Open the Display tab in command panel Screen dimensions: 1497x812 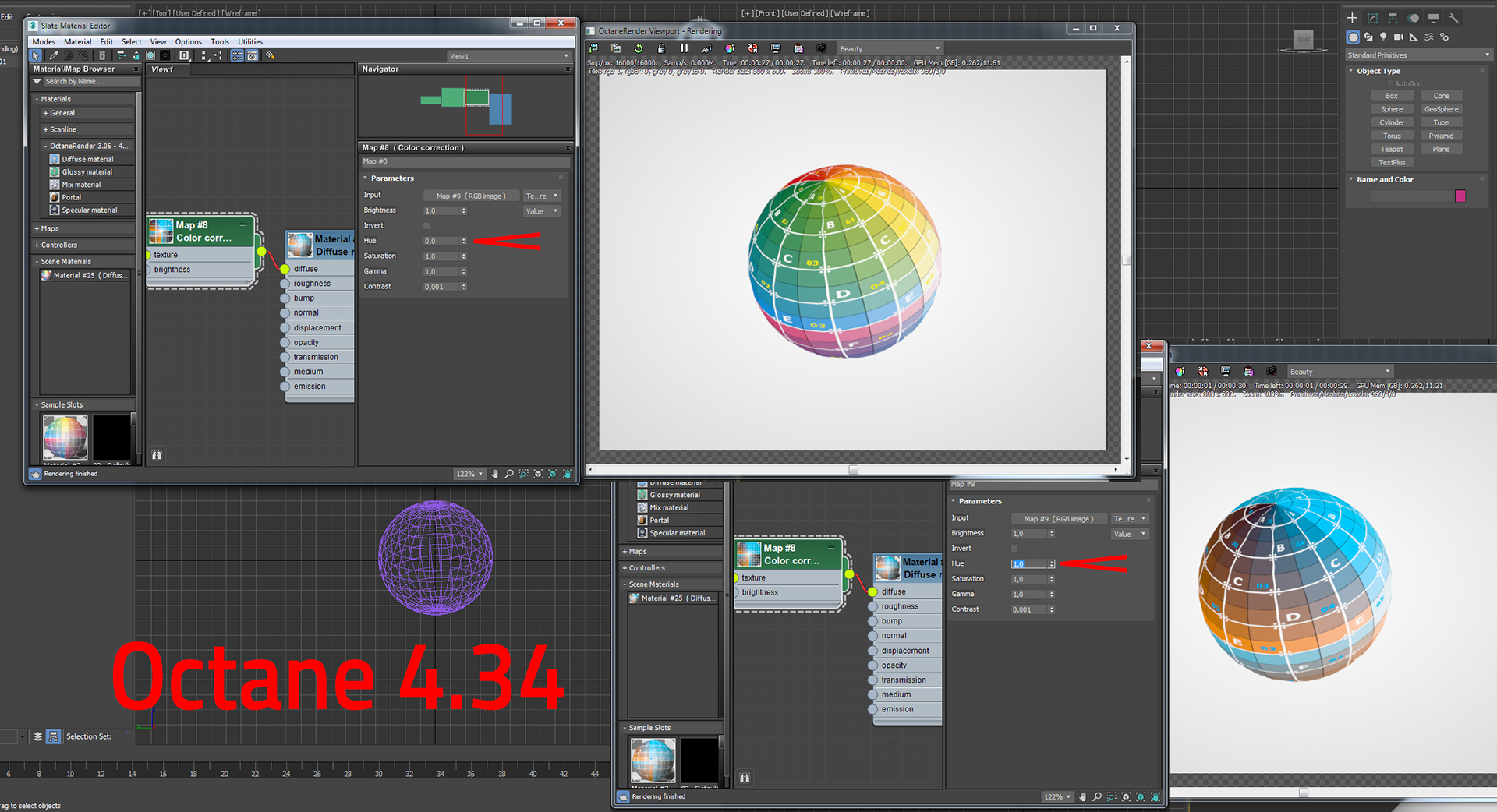tap(1433, 18)
